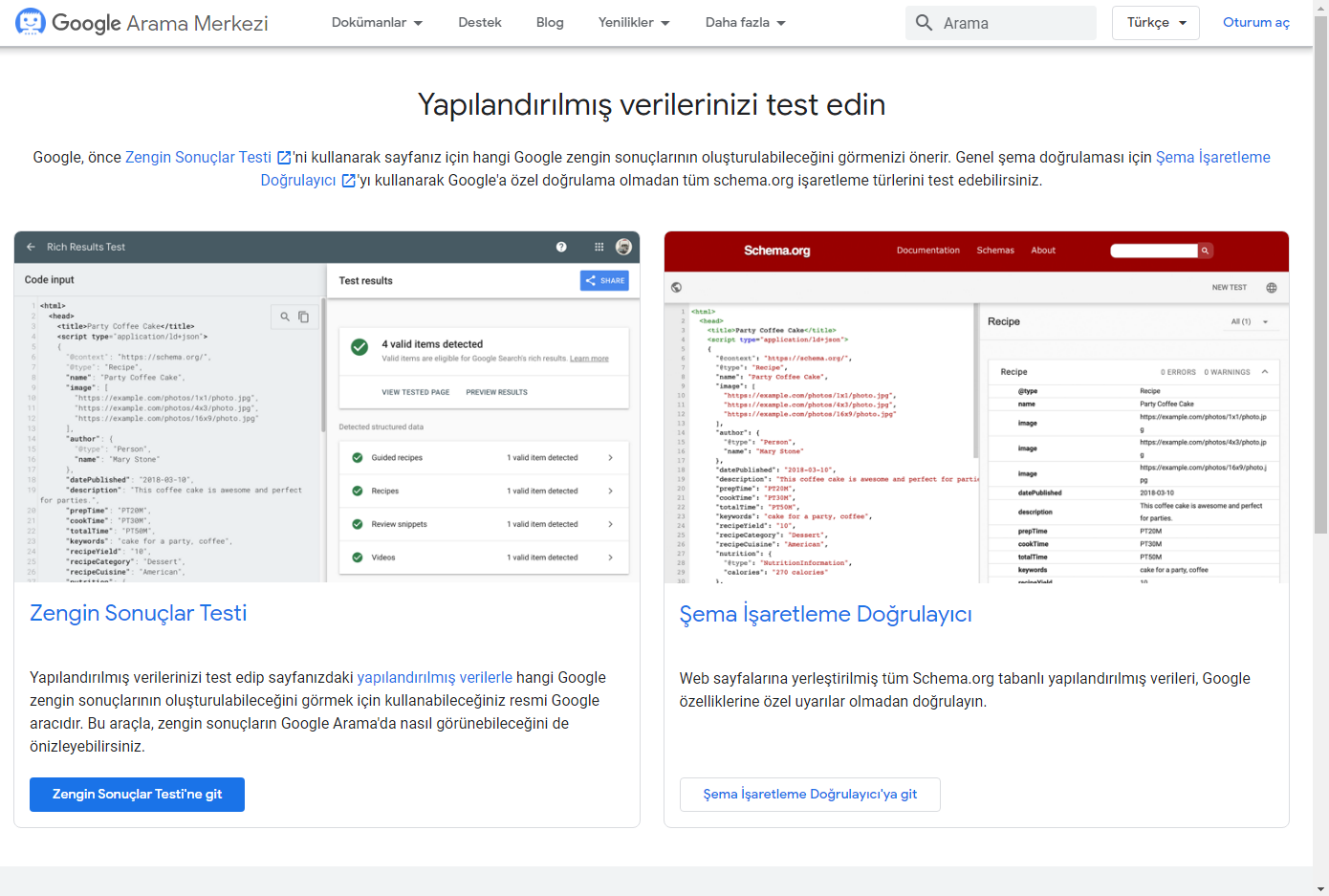Click page vertical scrollbar thumb

1320,275
